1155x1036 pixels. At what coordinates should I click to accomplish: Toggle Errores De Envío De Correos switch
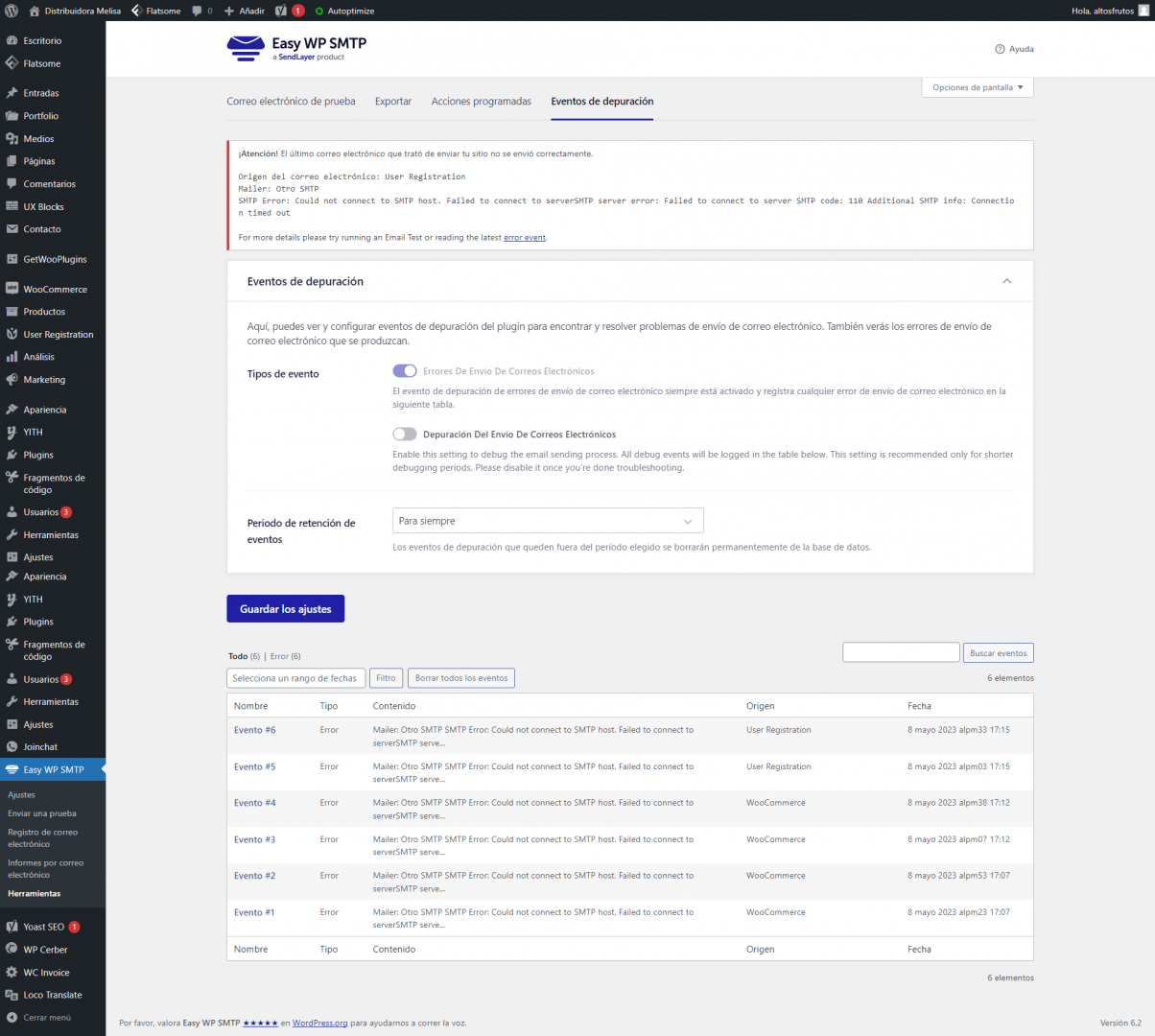pyautogui.click(x=405, y=371)
